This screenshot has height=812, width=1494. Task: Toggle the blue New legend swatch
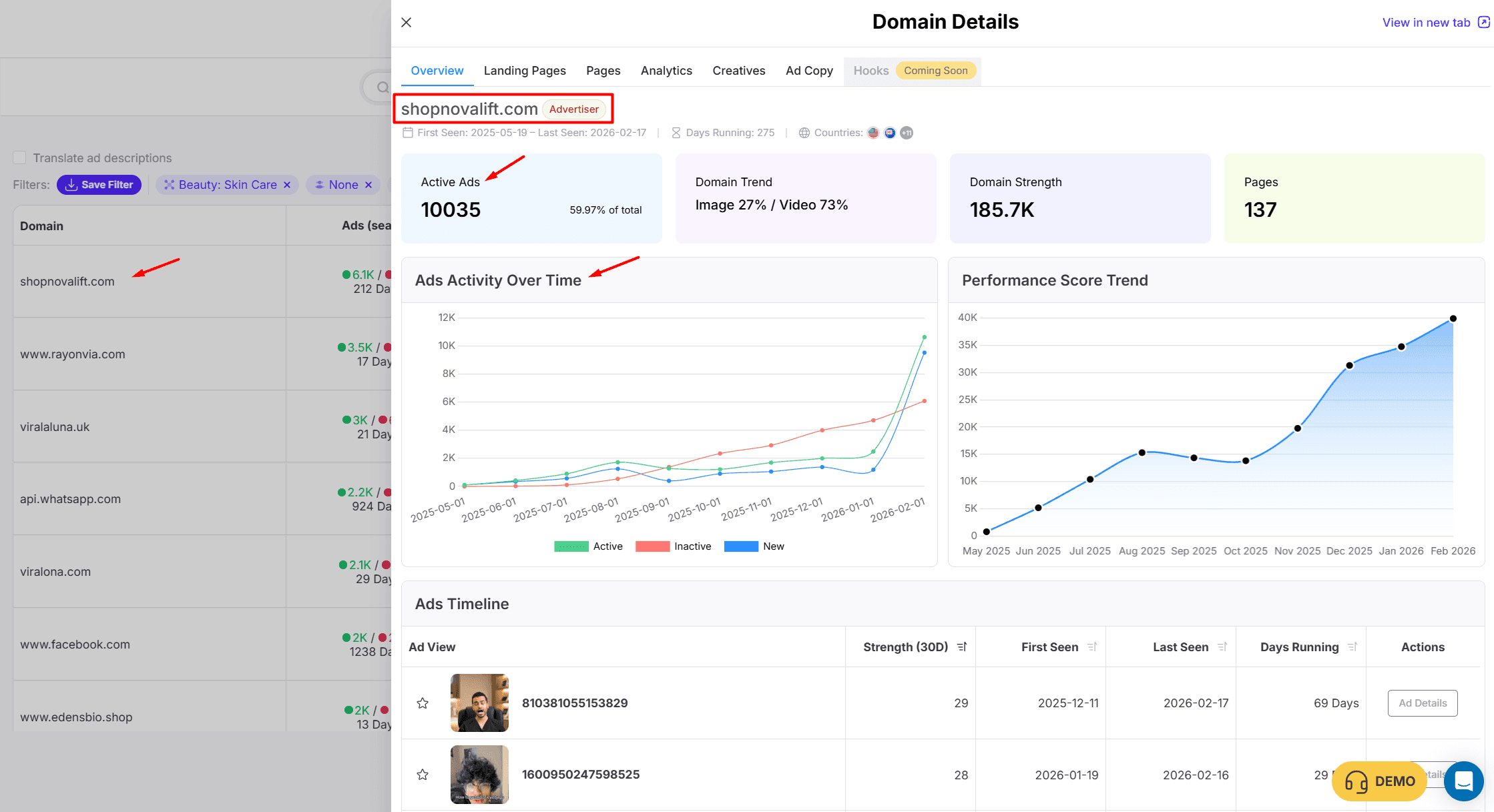tap(741, 546)
